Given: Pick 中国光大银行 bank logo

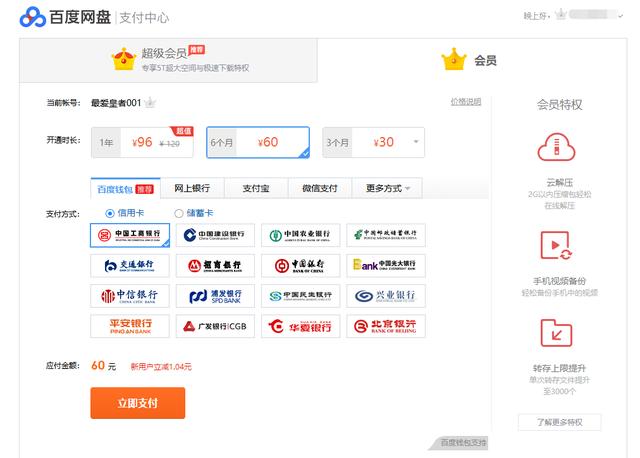Looking at the screenshot, I should click(x=386, y=266).
